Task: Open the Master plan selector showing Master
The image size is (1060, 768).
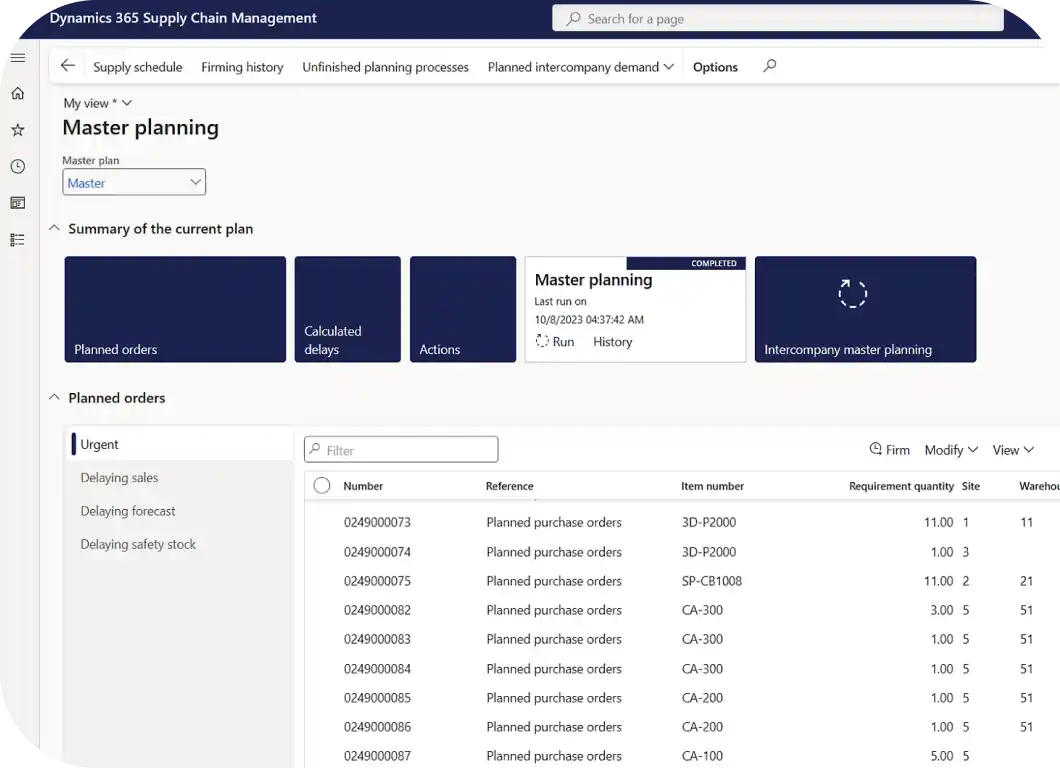Action: point(134,181)
